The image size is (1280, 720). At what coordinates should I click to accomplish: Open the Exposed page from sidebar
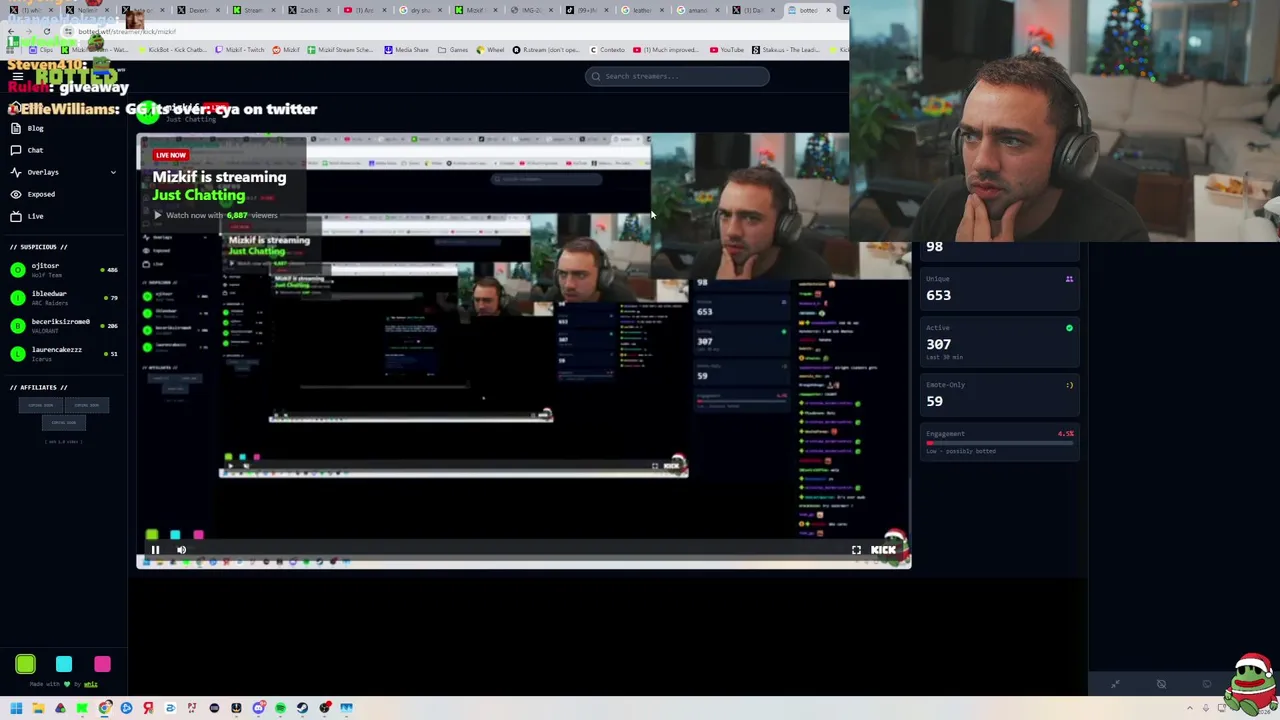click(64, 194)
